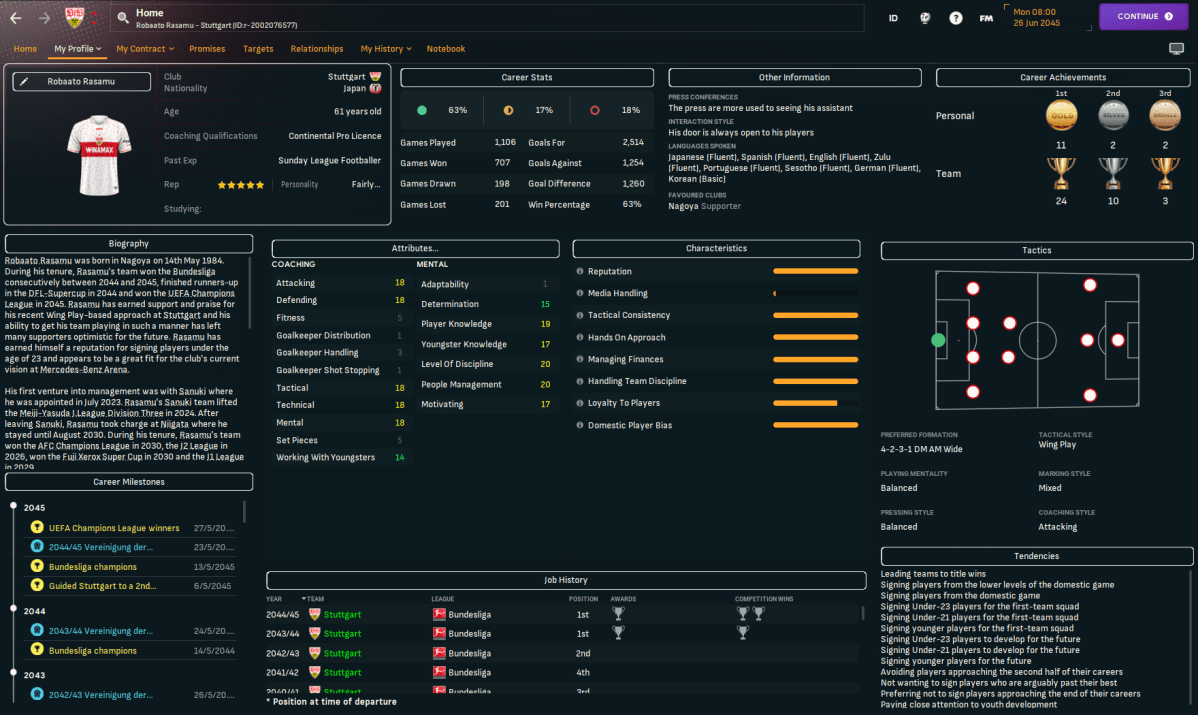Image resolution: width=1198 pixels, height=715 pixels.
Task: Click the gold medal under Personal achievements
Action: pyautogui.click(x=1061, y=117)
